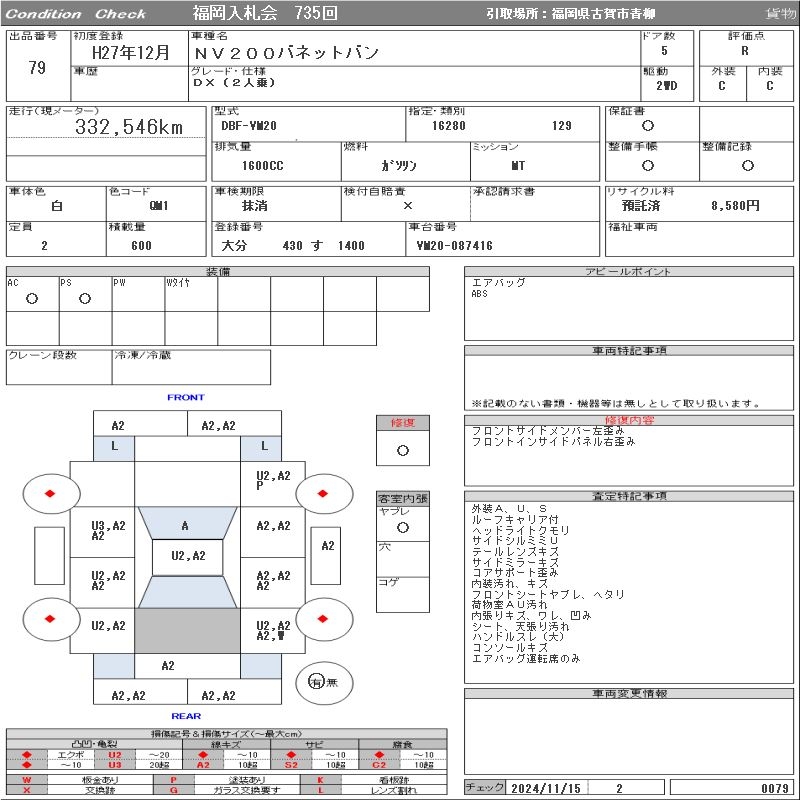
Task: Click the red G ガラス交換要す legend marker
Action: coord(173,790)
